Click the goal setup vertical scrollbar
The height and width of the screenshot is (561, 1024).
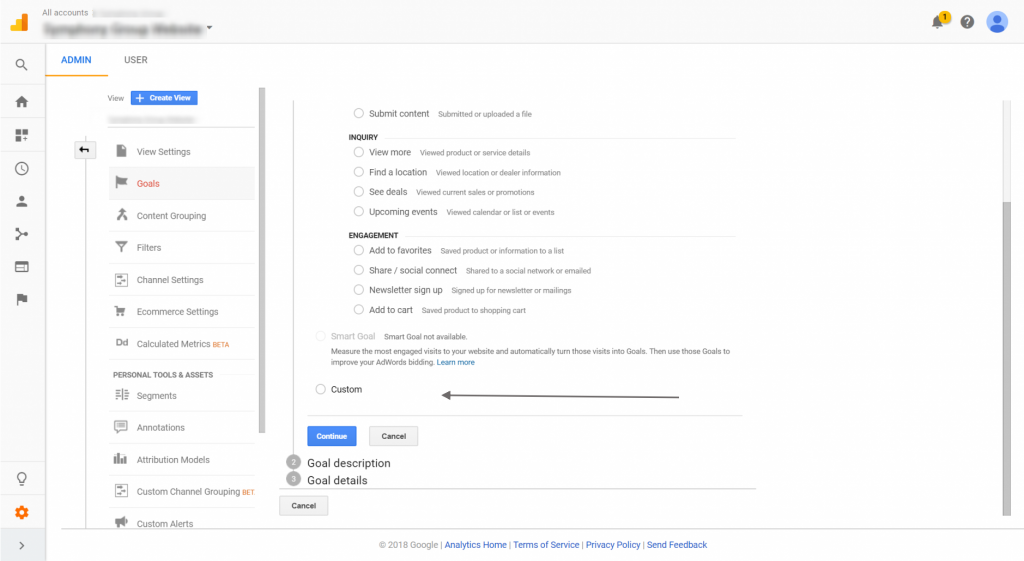tap(1007, 350)
